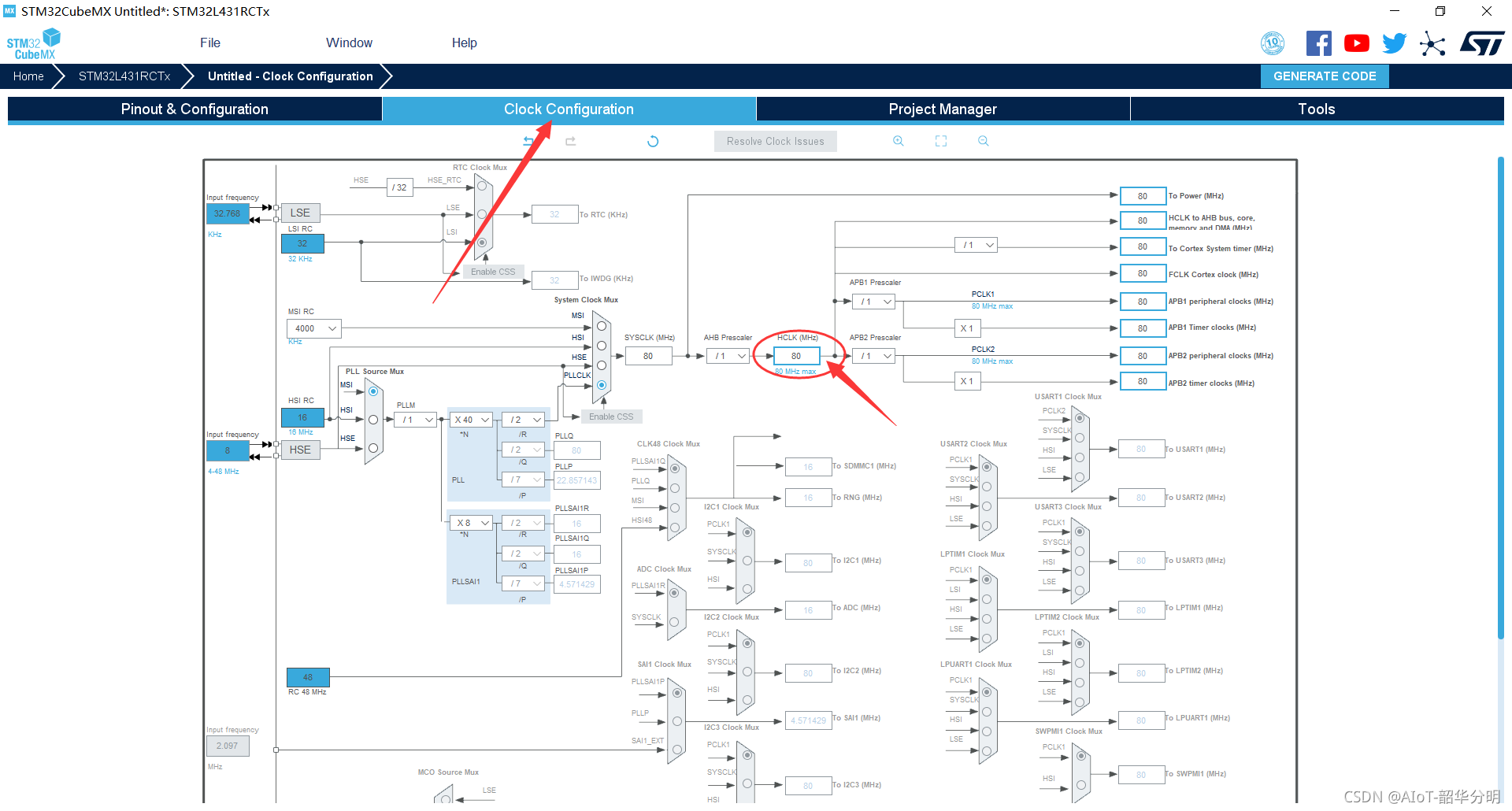Go to STM32L431RCTx breadcrumb
Image resolution: width=1512 pixels, height=811 pixels.
[x=124, y=76]
